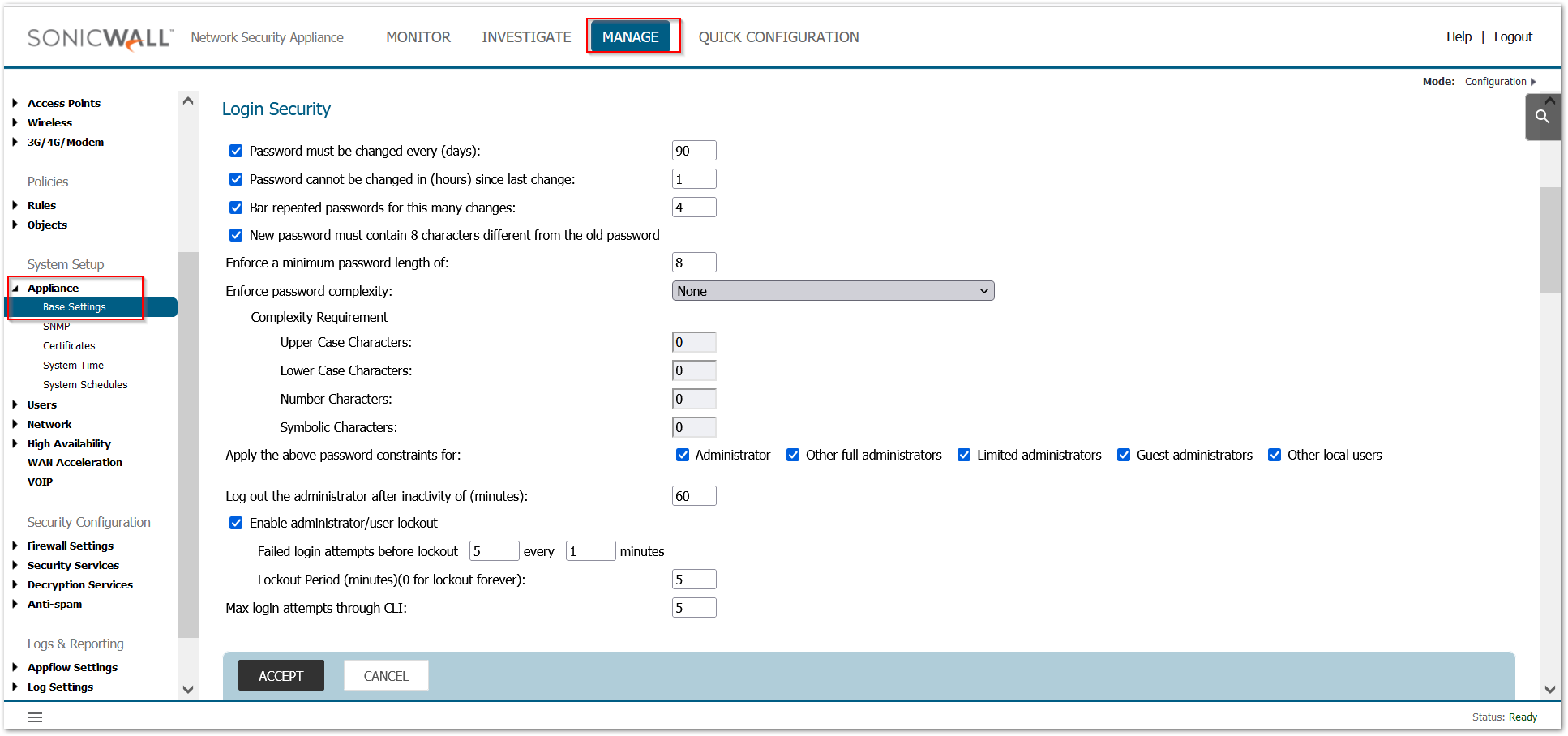Expand Log Settings tree node
The image size is (1568, 736).
[15, 687]
